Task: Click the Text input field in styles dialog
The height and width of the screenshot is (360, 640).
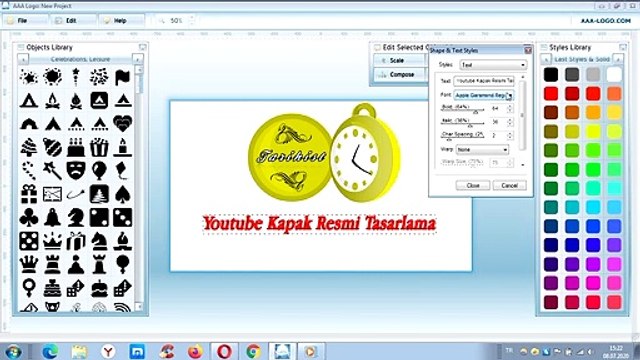Action: click(484, 81)
